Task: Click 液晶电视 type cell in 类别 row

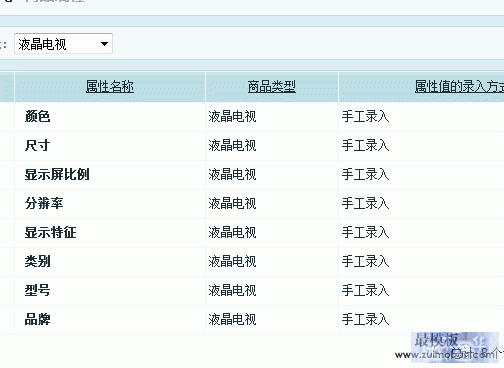Action: pyautogui.click(x=232, y=262)
